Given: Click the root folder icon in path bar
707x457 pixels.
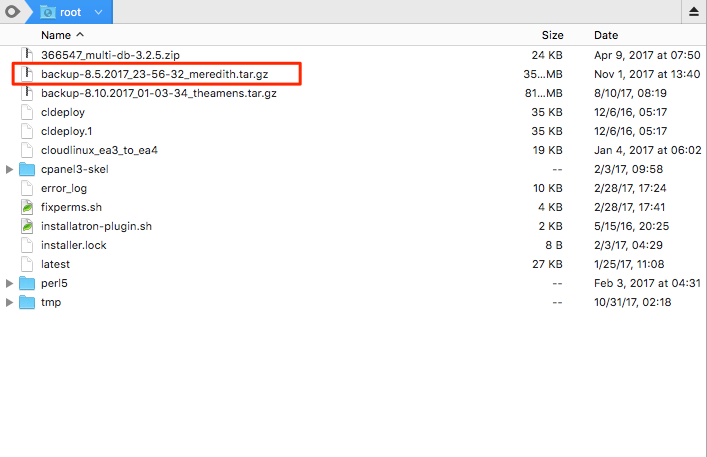Looking at the screenshot, I should tap(48, 12).
